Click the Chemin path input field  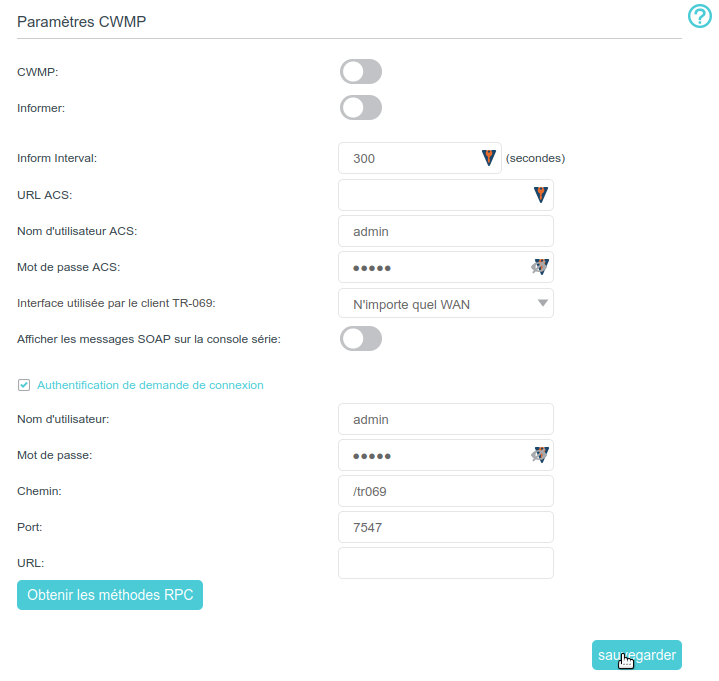[446, 491]
